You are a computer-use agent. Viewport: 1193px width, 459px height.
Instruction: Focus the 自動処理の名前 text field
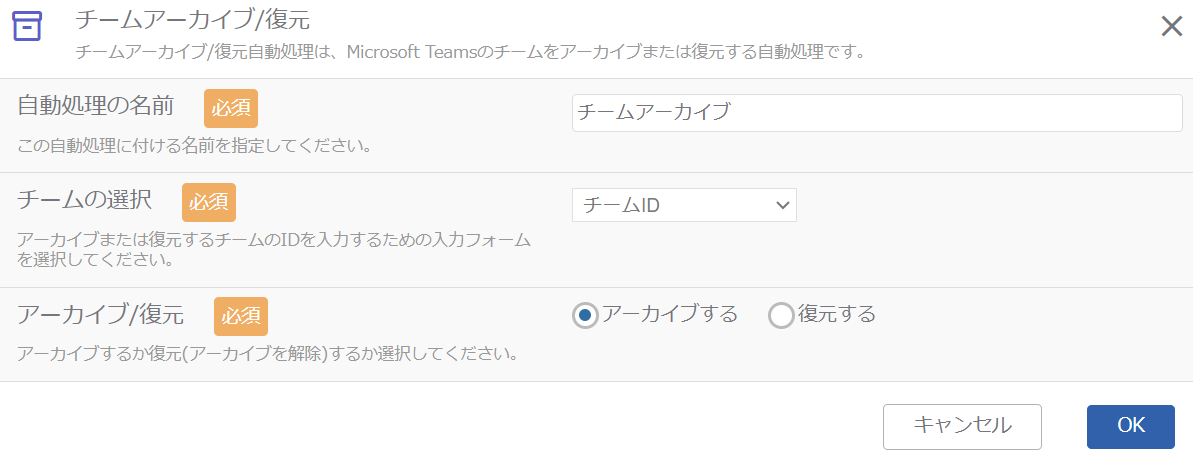(x=877, y=113)
